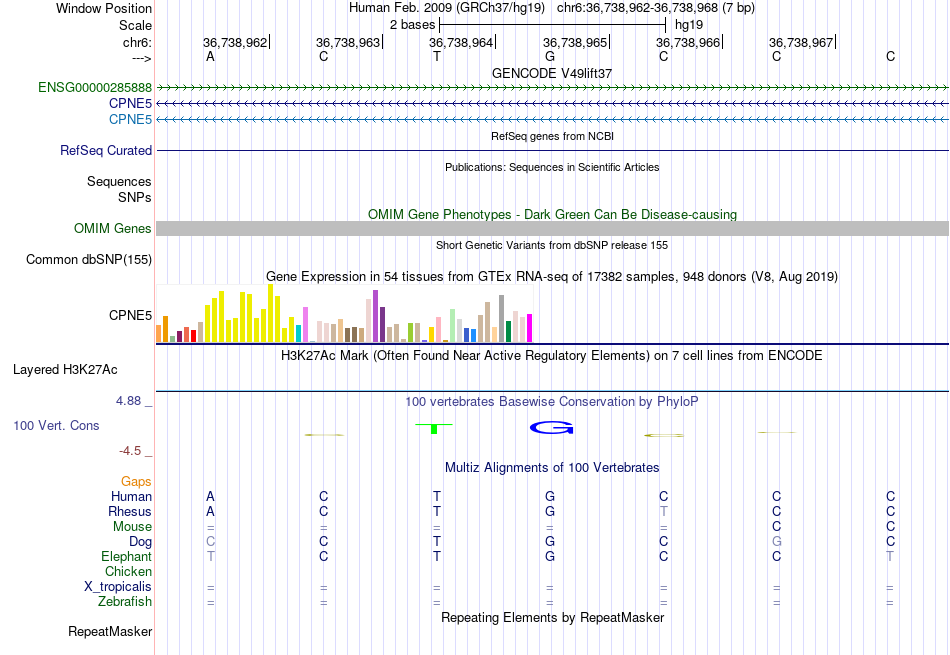The height and width of the screenshot is (655, 950).
Task: Click the Mouse species label
Action: point(132,527)
